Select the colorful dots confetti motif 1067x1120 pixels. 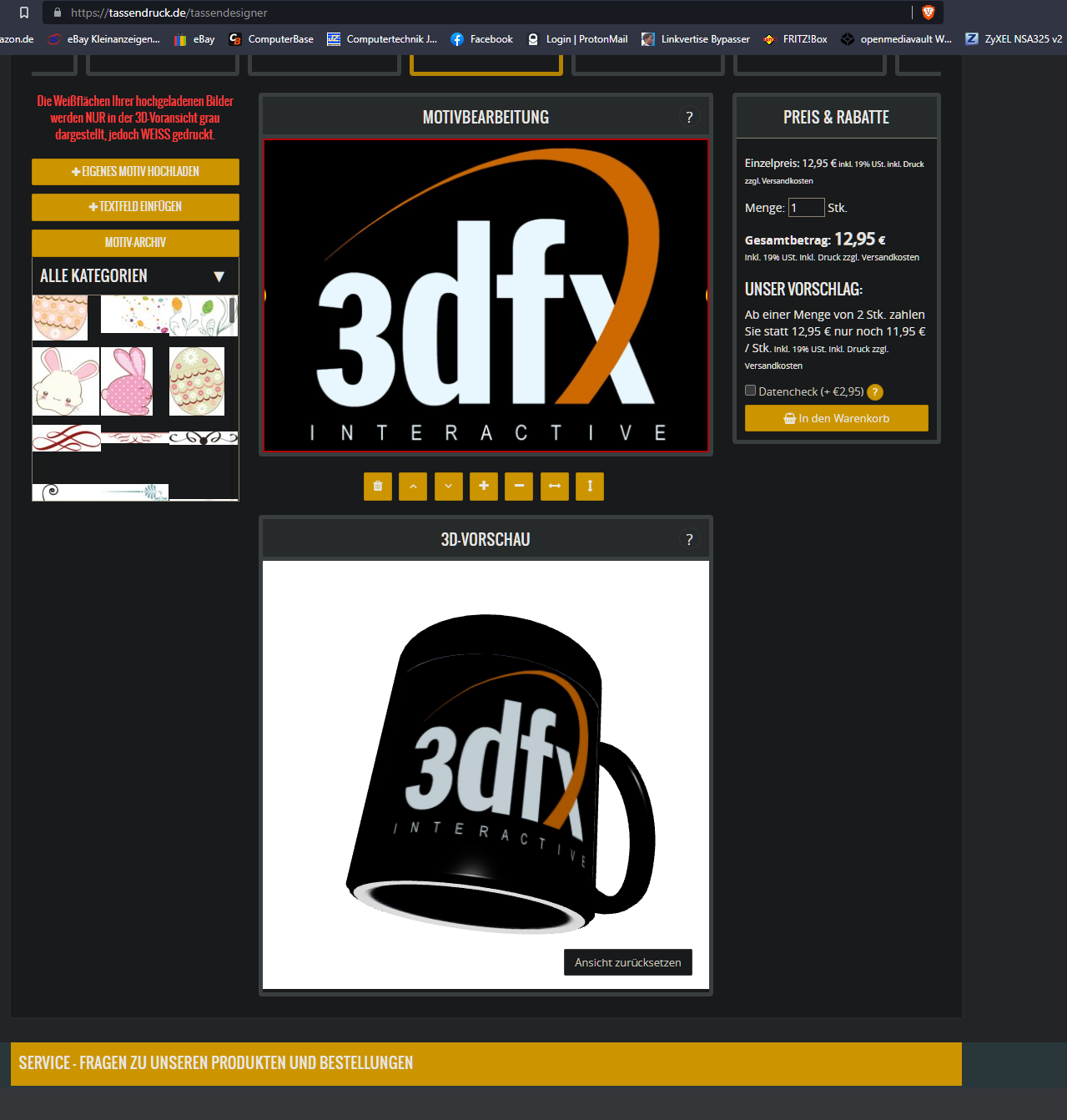(134, 315)
